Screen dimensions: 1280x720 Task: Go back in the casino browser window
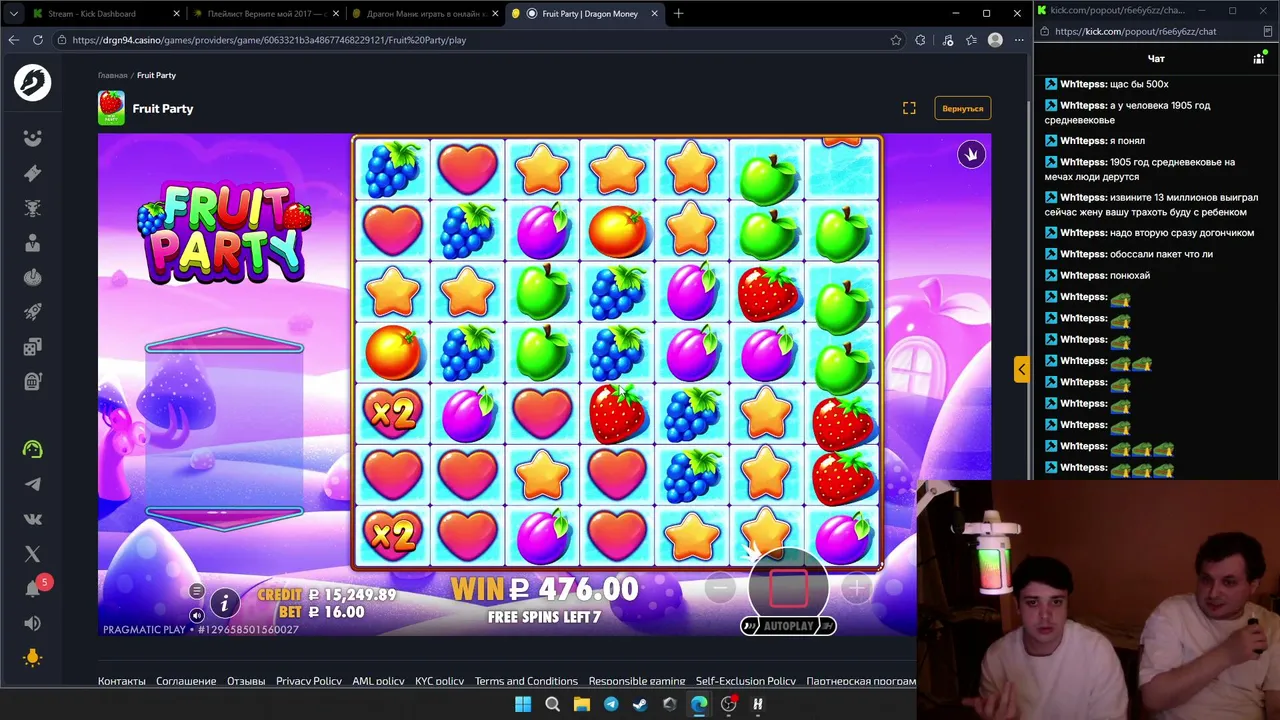[14, 40]
